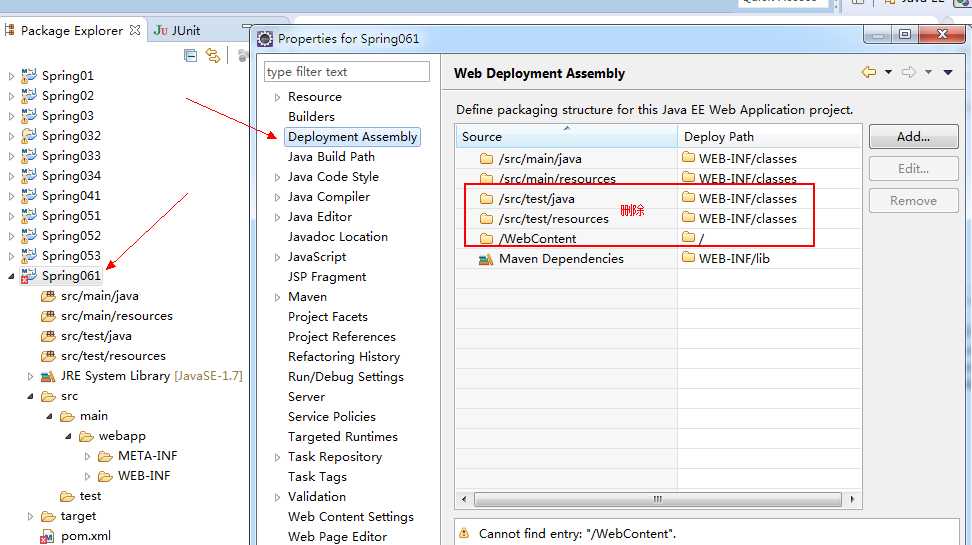This screenshot has width=972, height=545.
Task: Click the META-INF folder icon
Action: tap(105, 456)
